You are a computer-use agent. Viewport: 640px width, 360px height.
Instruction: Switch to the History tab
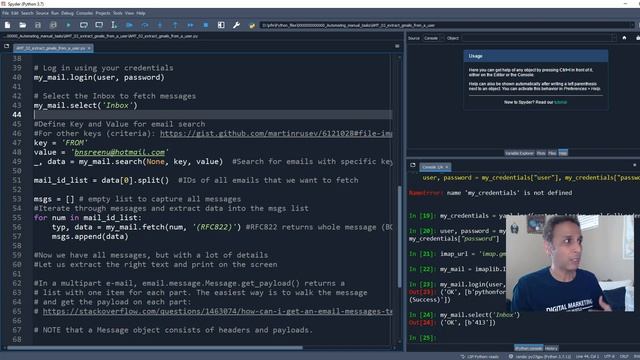click(551, 349)
